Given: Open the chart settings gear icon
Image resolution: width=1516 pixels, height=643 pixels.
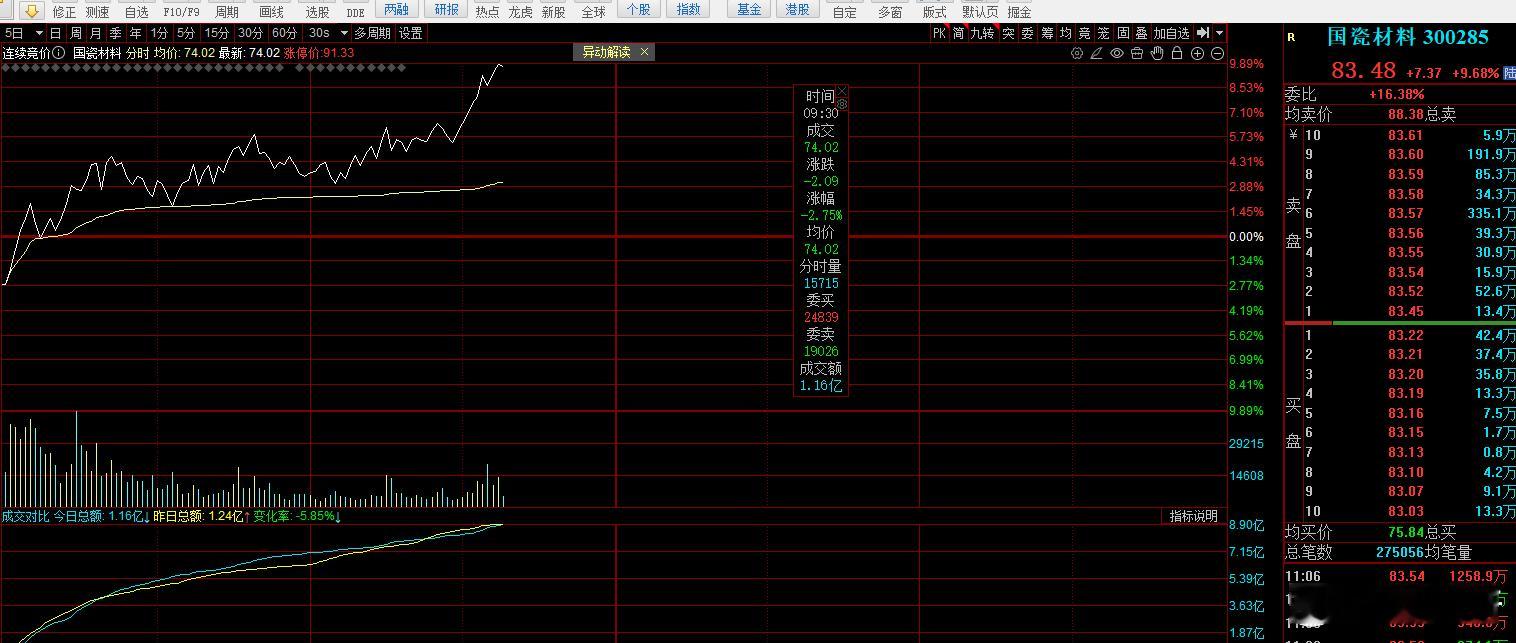Looking at the screenshot, I should [x=1077, y=53].
